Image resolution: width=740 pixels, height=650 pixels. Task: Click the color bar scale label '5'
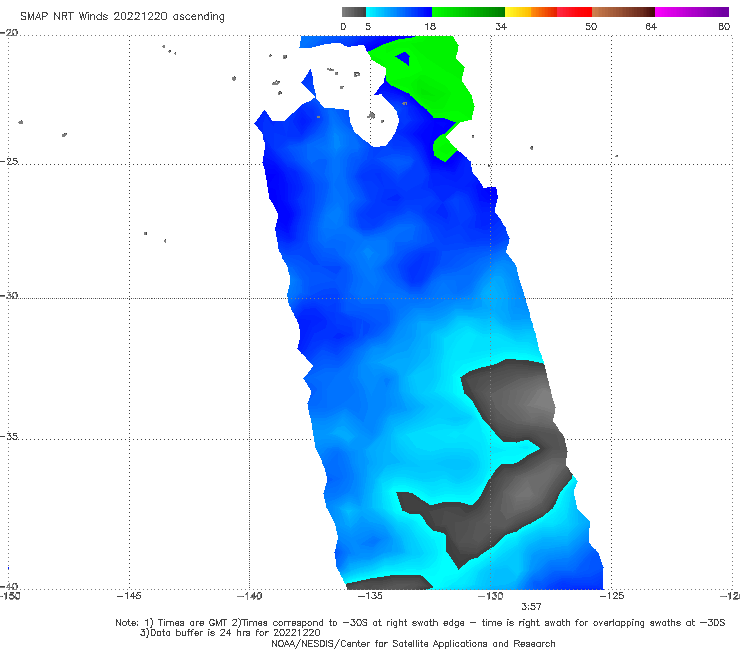pos(368,26)
